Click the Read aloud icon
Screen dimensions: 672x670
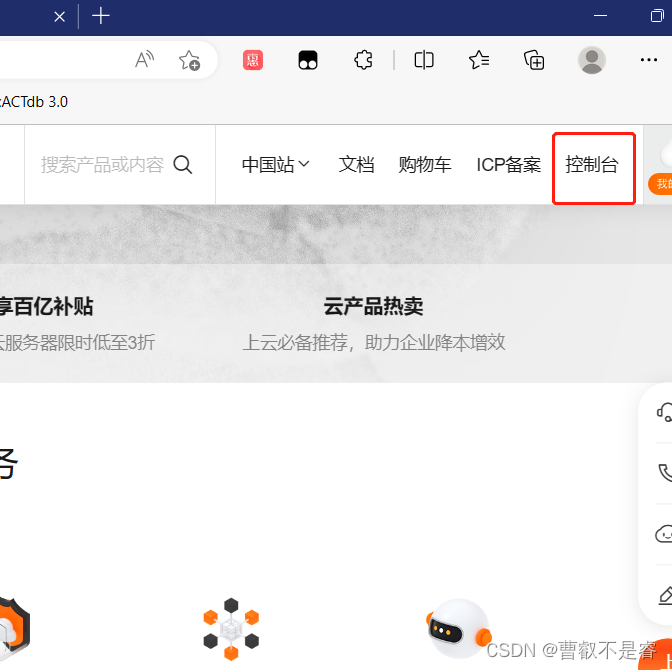pos(144,60)
